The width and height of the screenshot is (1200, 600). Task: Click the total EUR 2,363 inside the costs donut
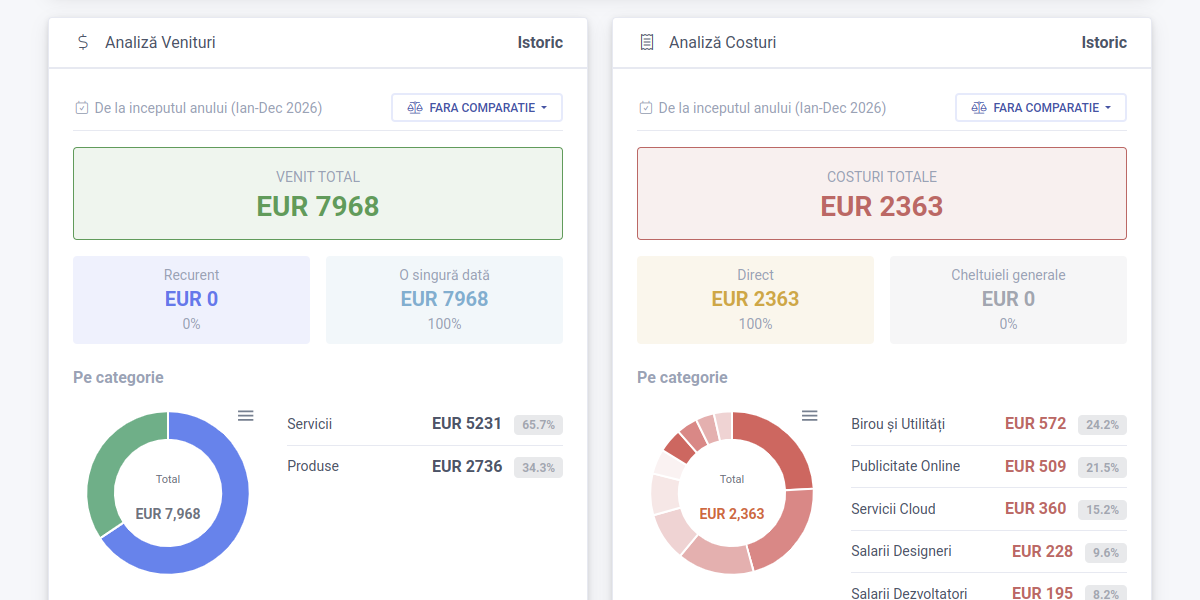click(x=731, y=512)
